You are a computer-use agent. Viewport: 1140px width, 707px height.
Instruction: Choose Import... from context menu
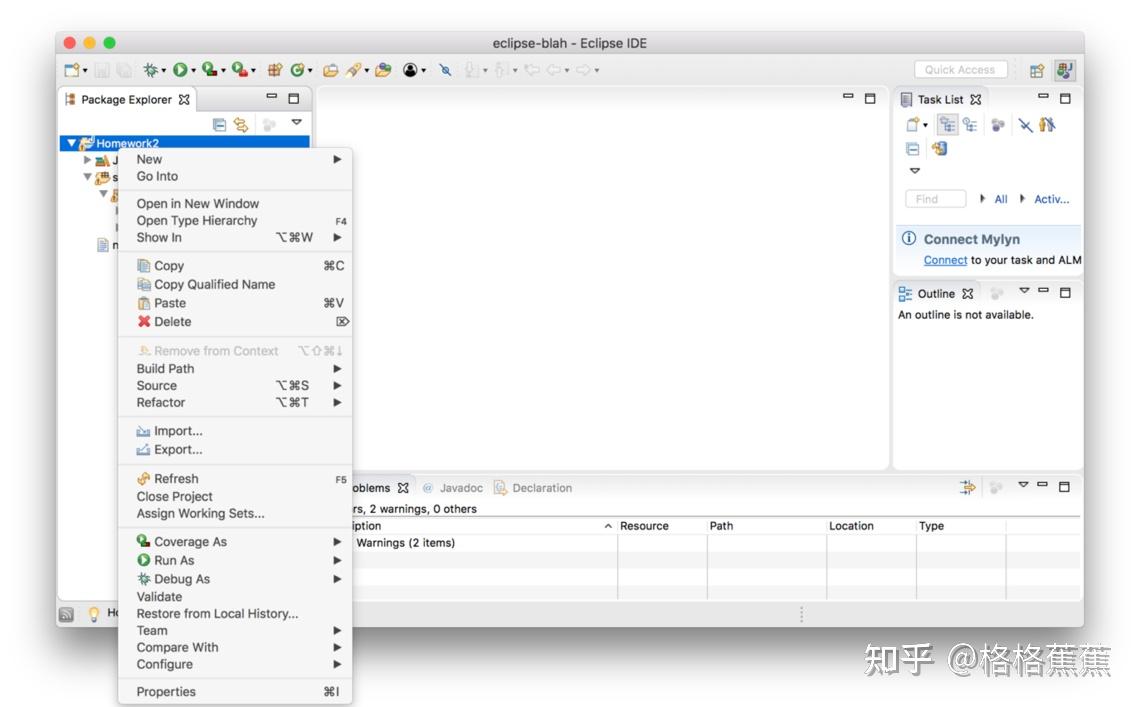click(x=236, y=431)
